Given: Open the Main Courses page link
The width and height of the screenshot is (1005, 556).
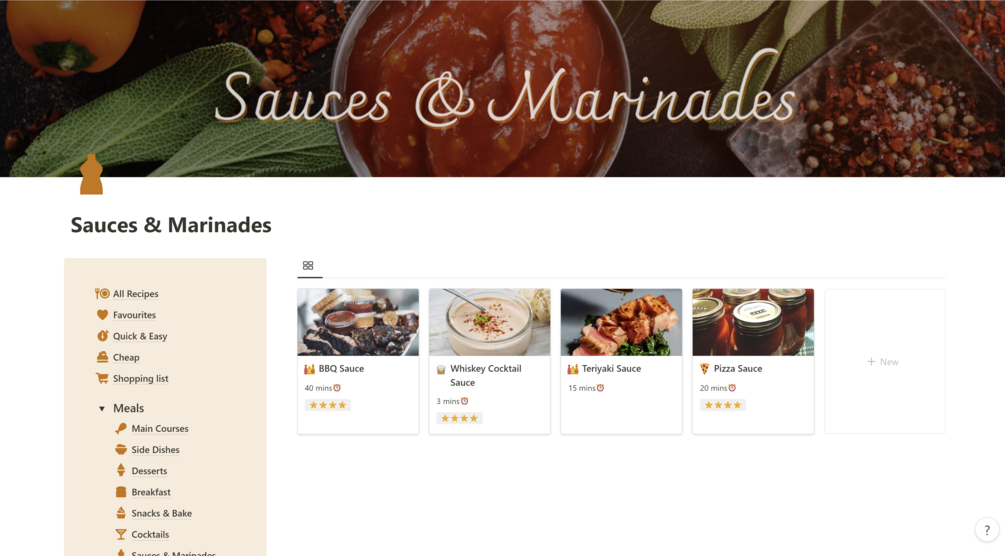Looking at the screenshot, I should tap(159, 429).
